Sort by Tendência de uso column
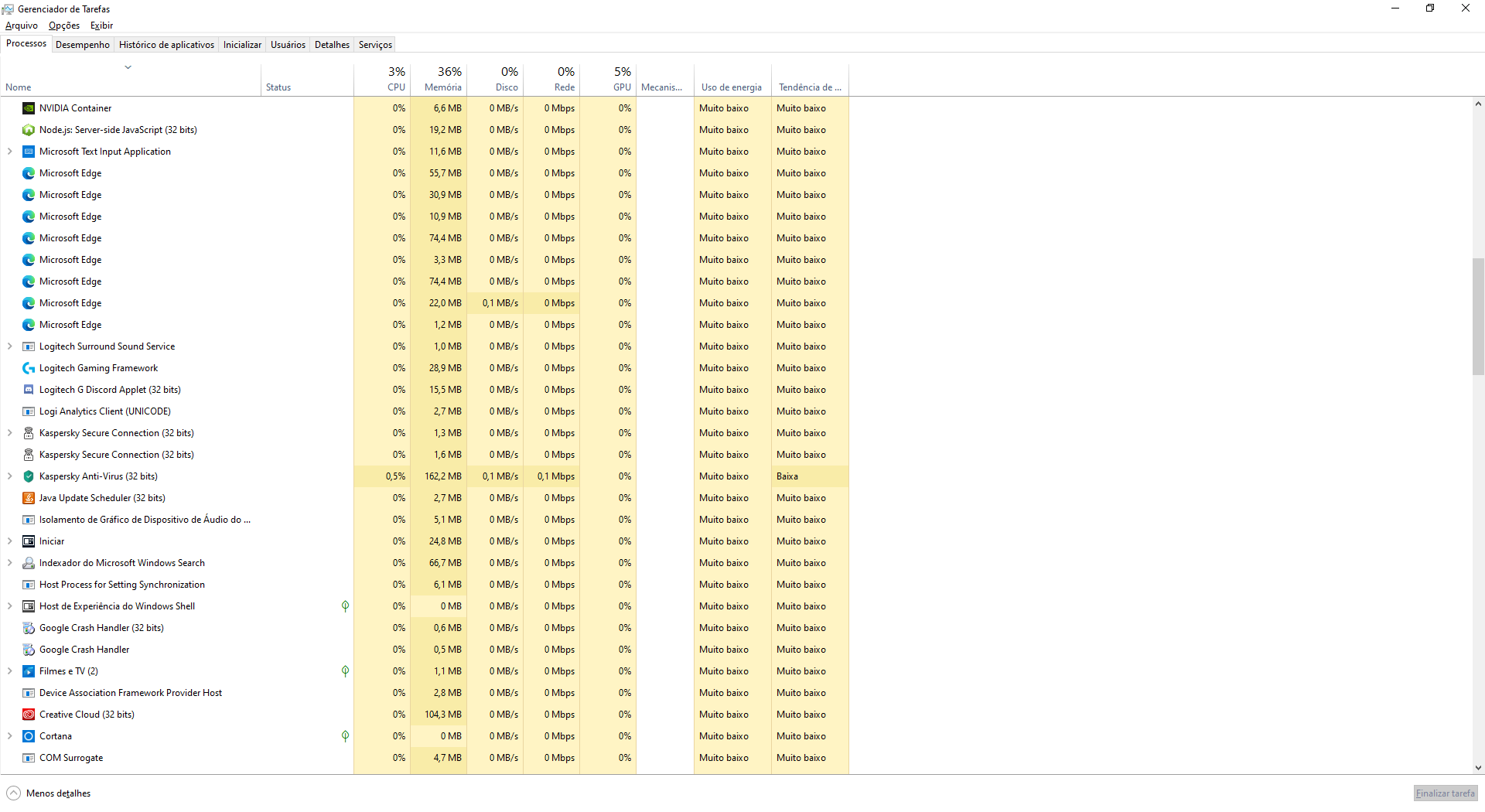 (x=810, y=80)
